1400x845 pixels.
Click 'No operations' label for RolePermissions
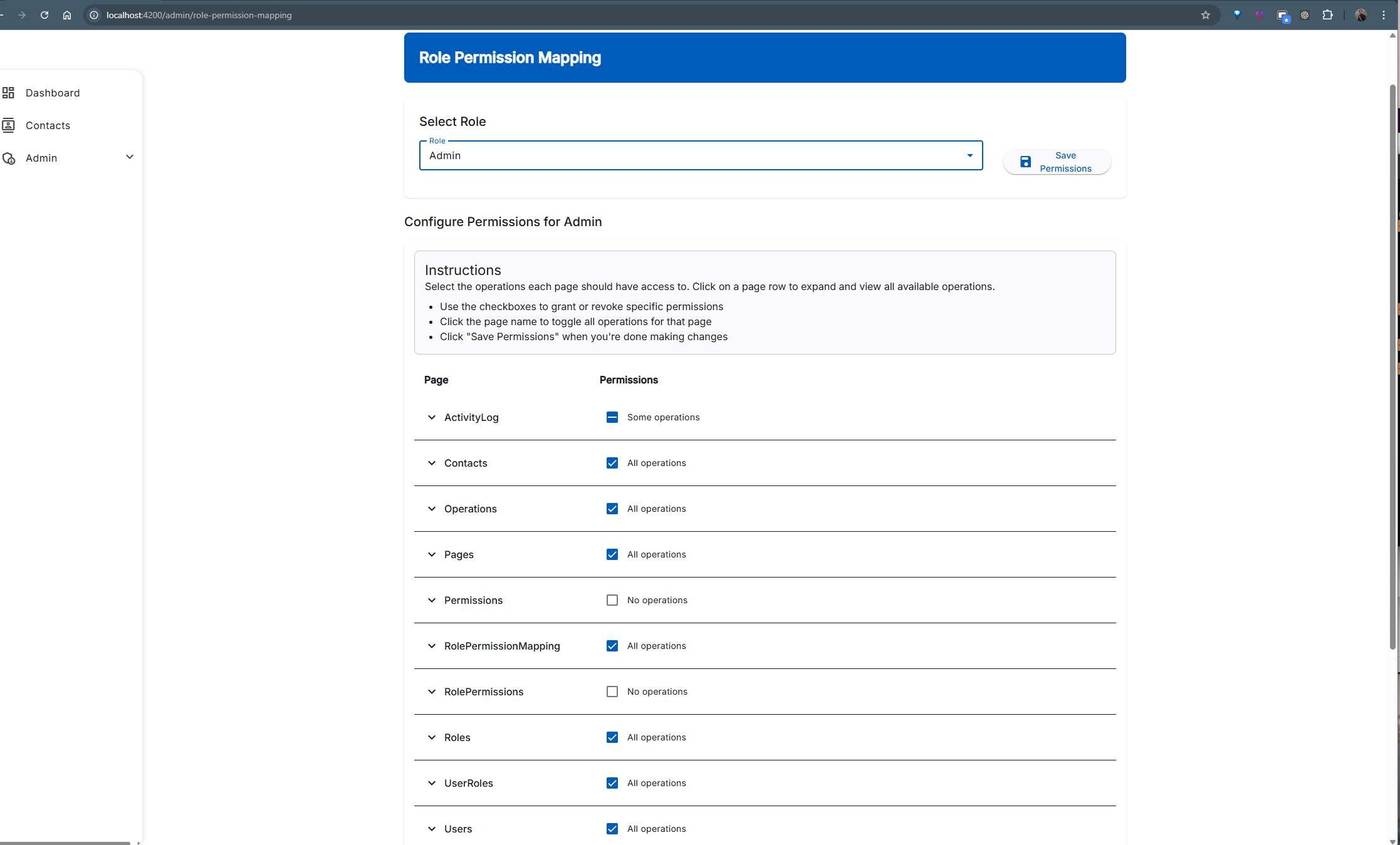657,692
